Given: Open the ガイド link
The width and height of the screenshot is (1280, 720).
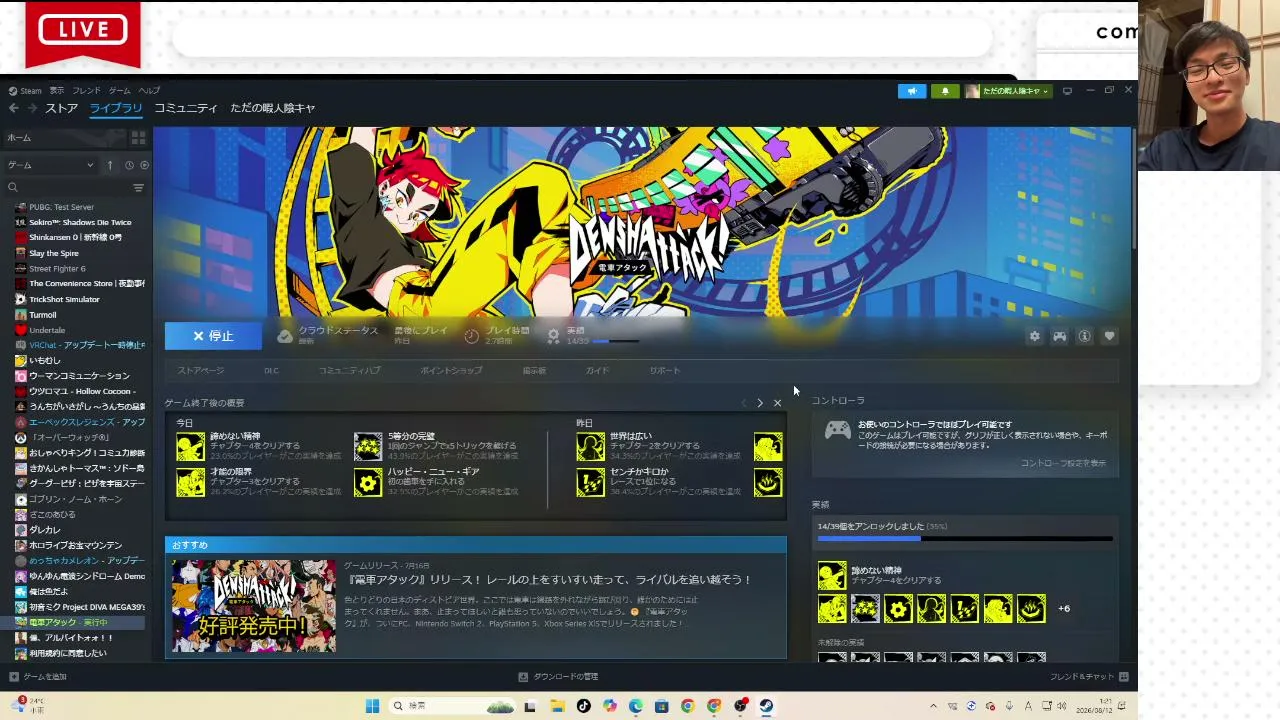Looking at the screenshot, I should point(597,371).
